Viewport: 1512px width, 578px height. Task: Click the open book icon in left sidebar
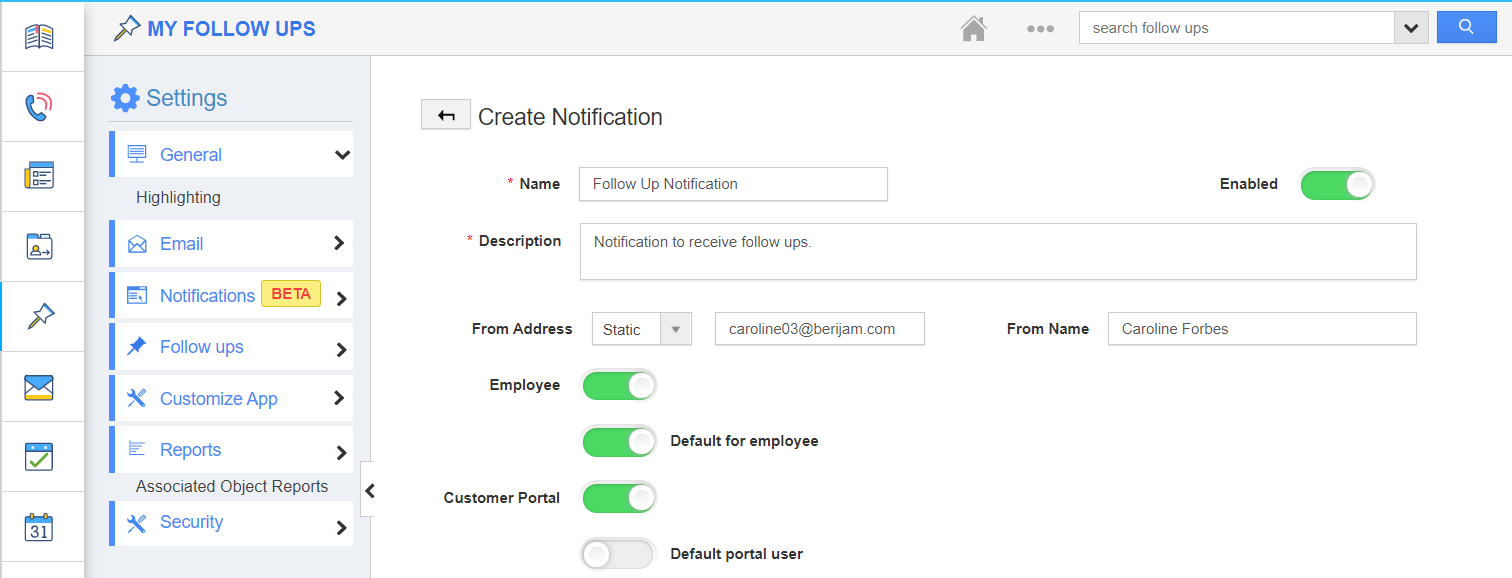tap(39, 37)
